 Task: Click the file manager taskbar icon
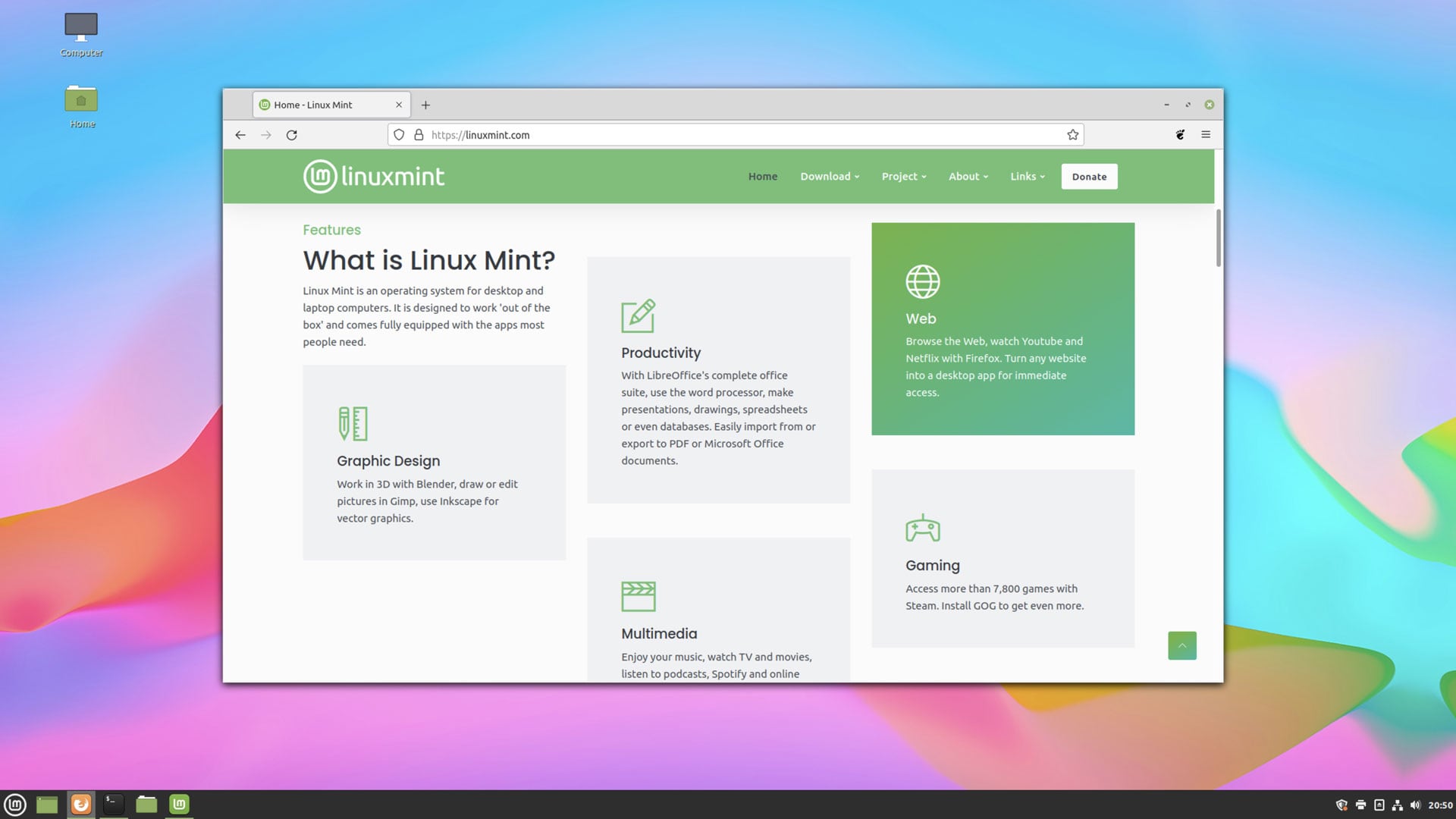click(146, 804)
